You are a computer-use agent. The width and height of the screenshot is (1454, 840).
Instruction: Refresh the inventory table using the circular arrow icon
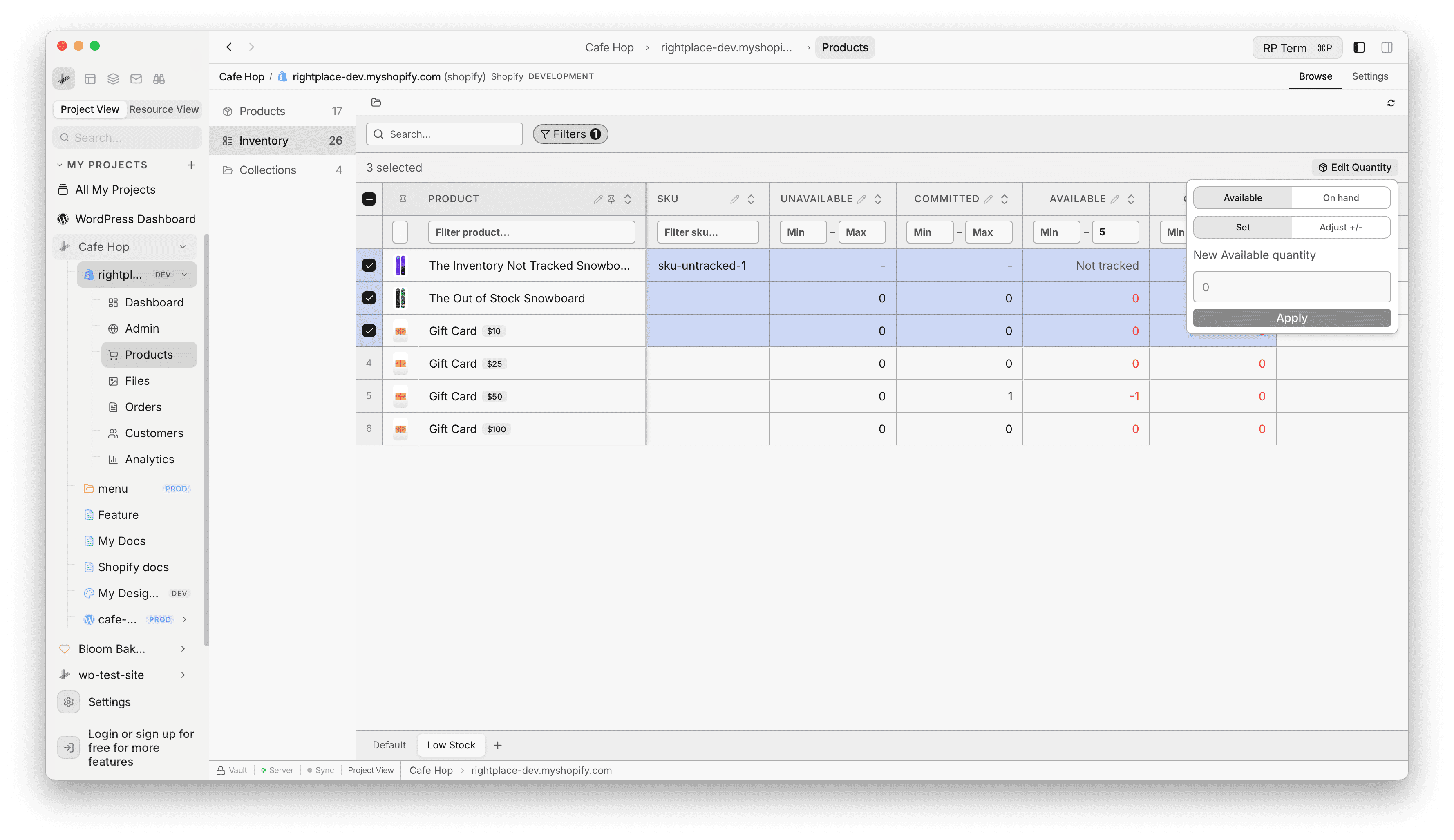1391,103
